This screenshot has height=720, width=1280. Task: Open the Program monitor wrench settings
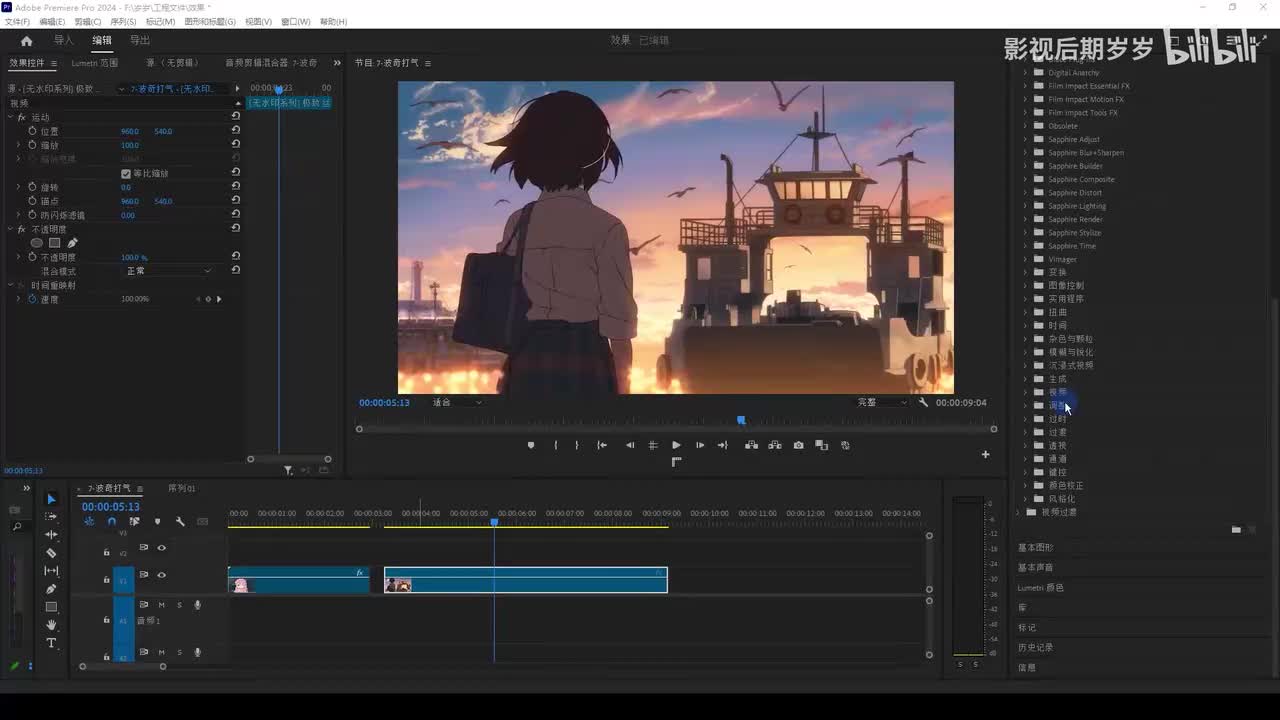pos(924,402)
